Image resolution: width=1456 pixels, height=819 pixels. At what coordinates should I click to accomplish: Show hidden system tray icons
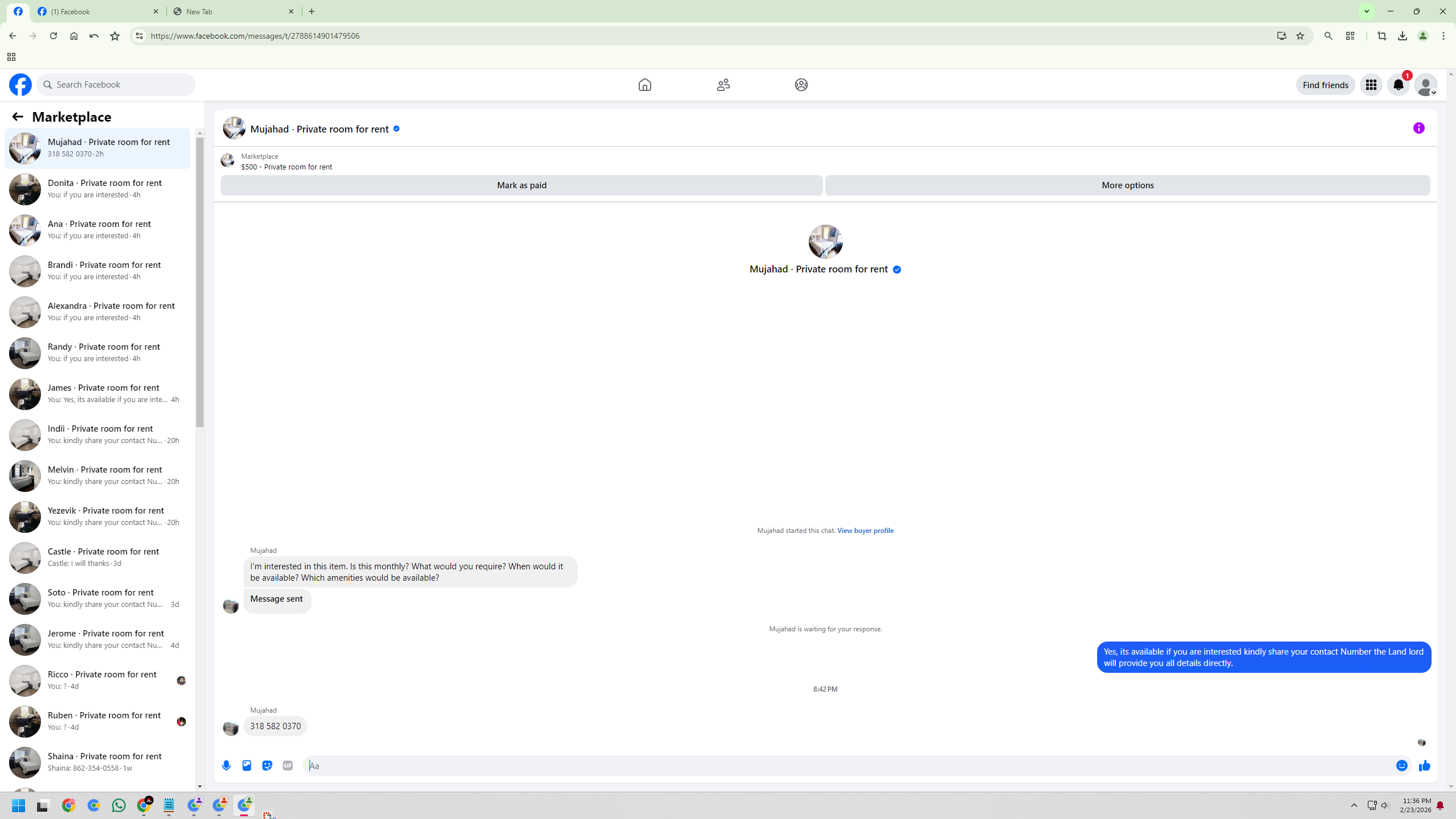(x=1354, y=805)
